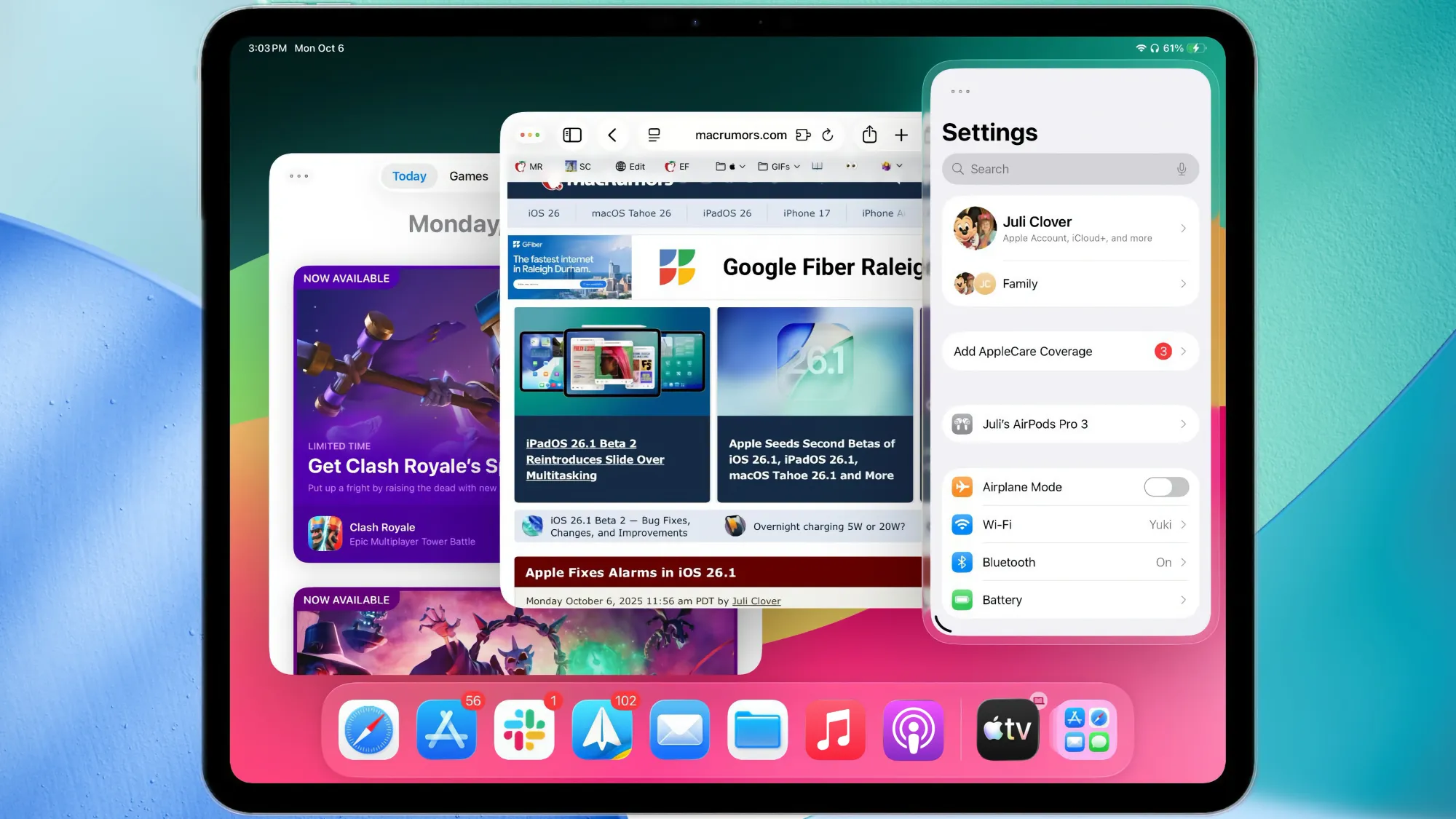Tap the Share icon in Safari toolbar
Viewport: 1456px width, 819px height.
(x=869, y=135)
